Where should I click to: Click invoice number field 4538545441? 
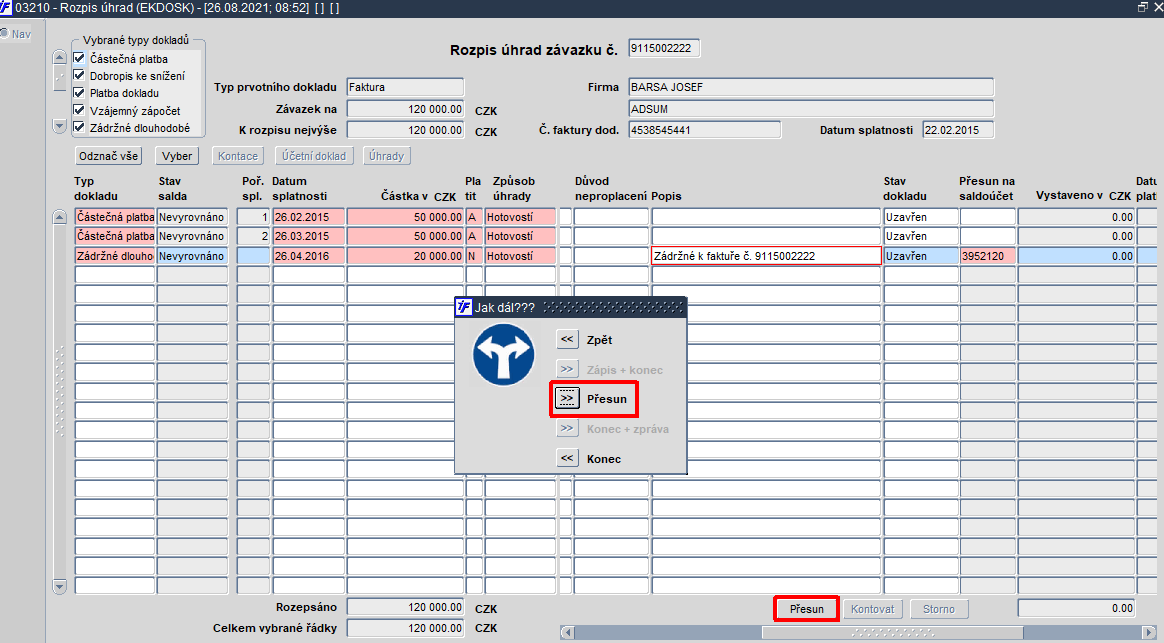tap(704, 130)
